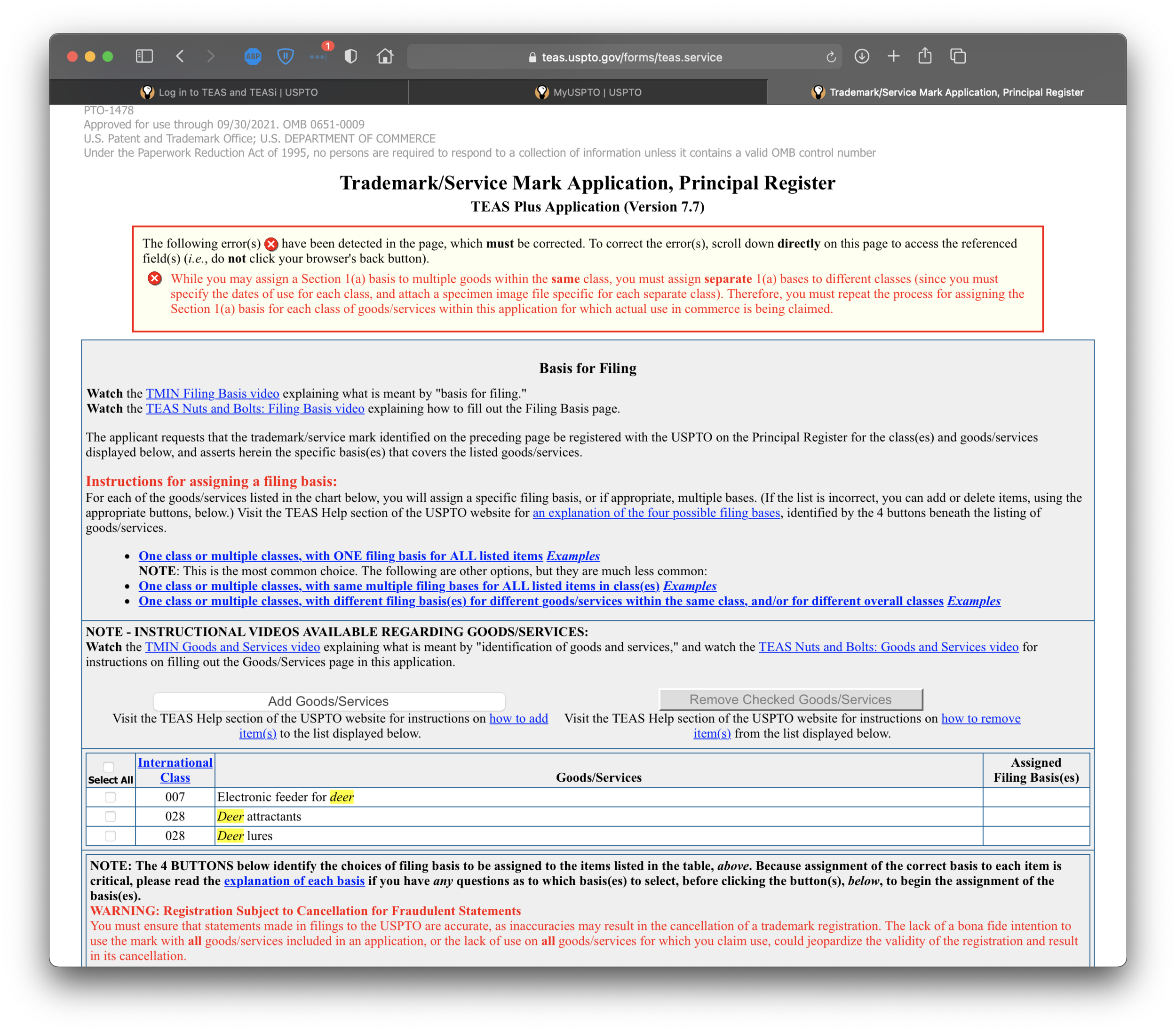
Task: Open the International Class header link
Action: point(175,770)
